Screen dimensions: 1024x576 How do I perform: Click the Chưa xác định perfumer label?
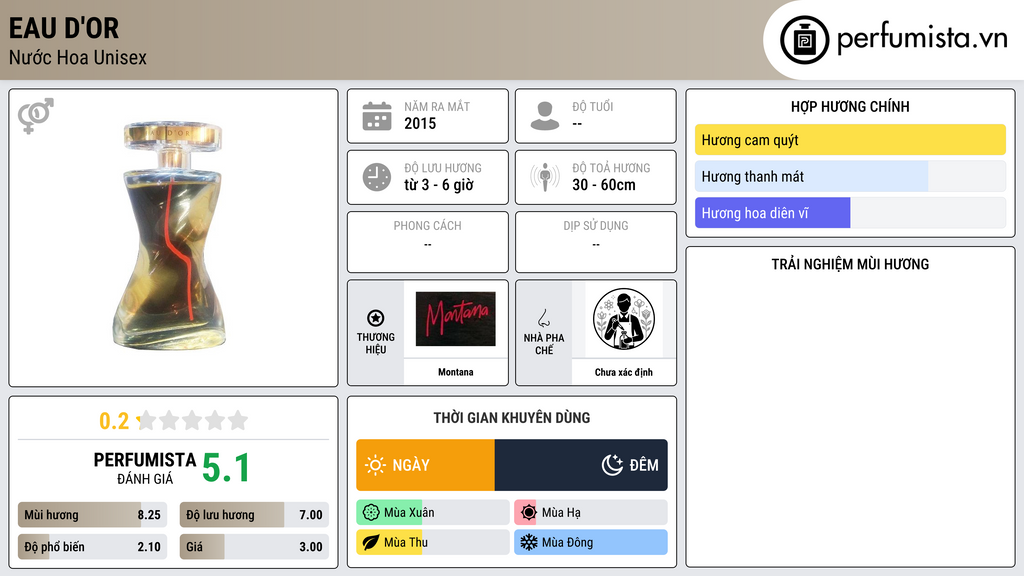(624, 372)
